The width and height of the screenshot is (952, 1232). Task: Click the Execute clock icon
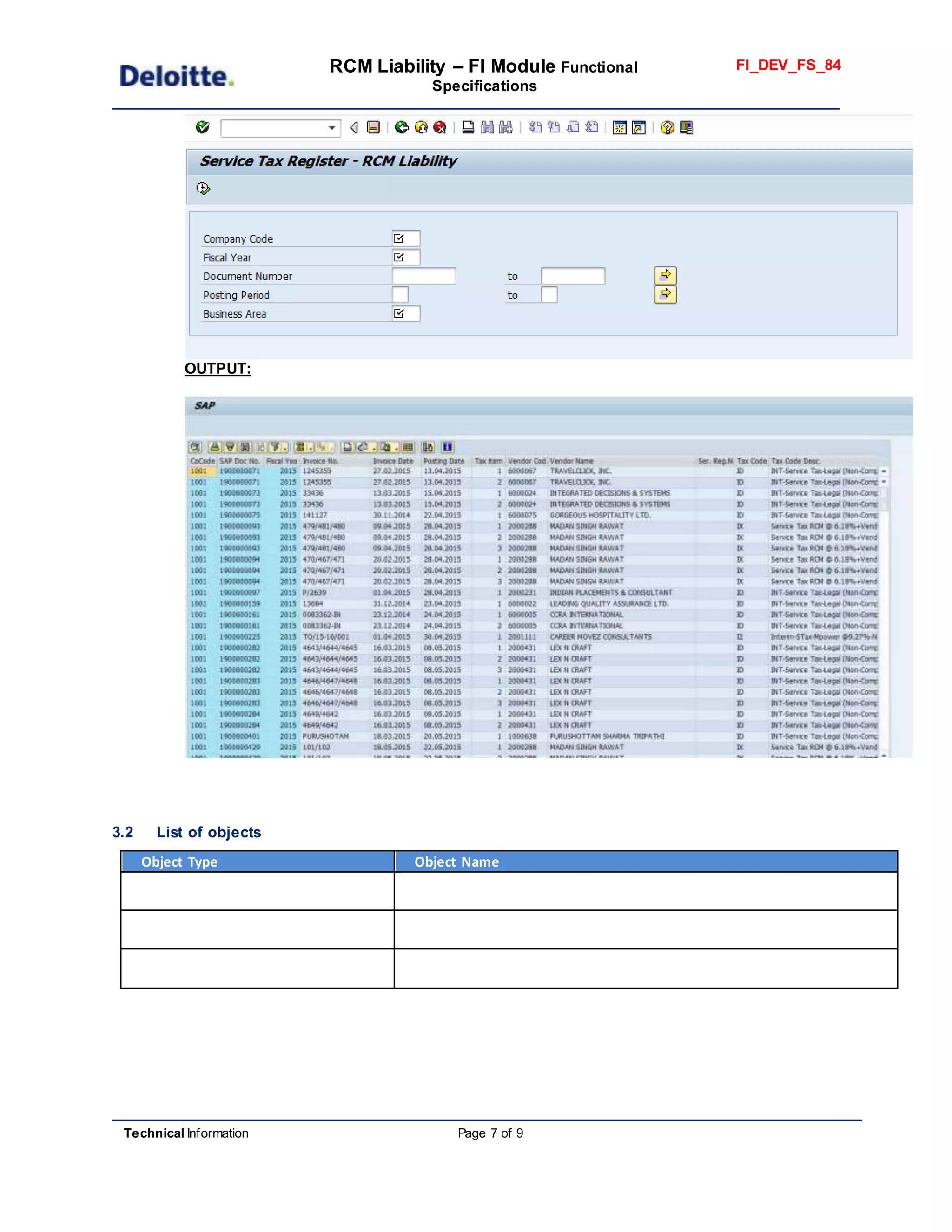point(203,188)
